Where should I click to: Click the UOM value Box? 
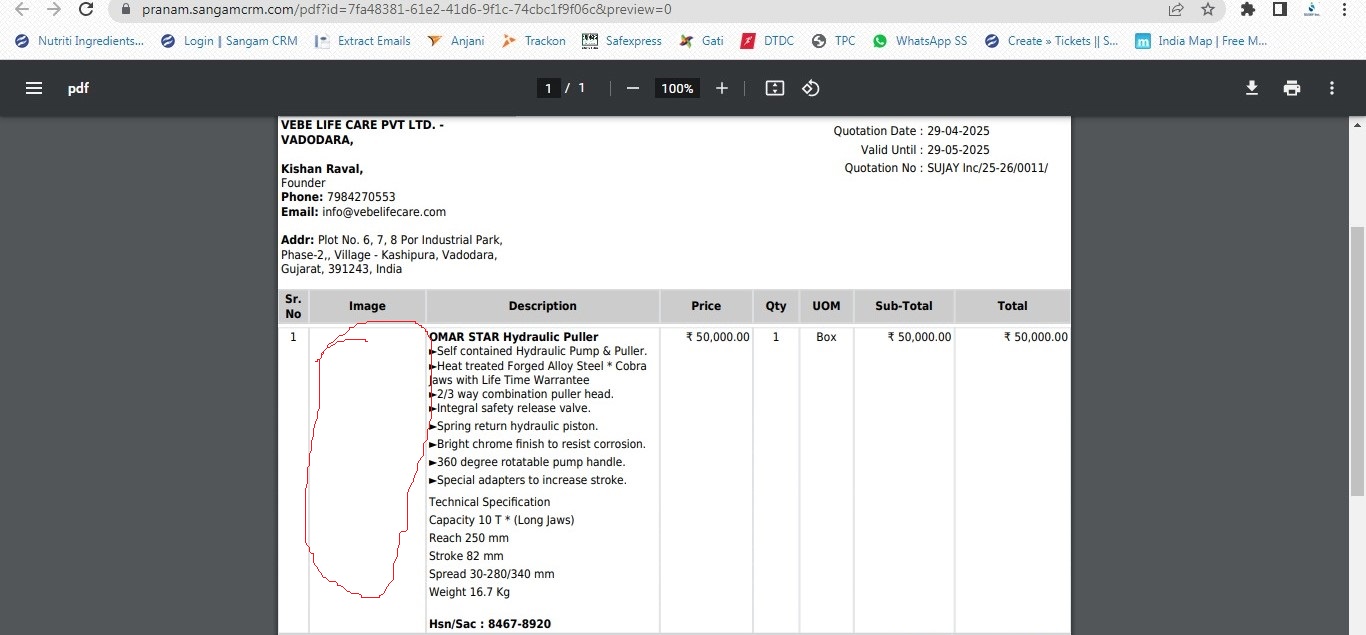[826, 337]
